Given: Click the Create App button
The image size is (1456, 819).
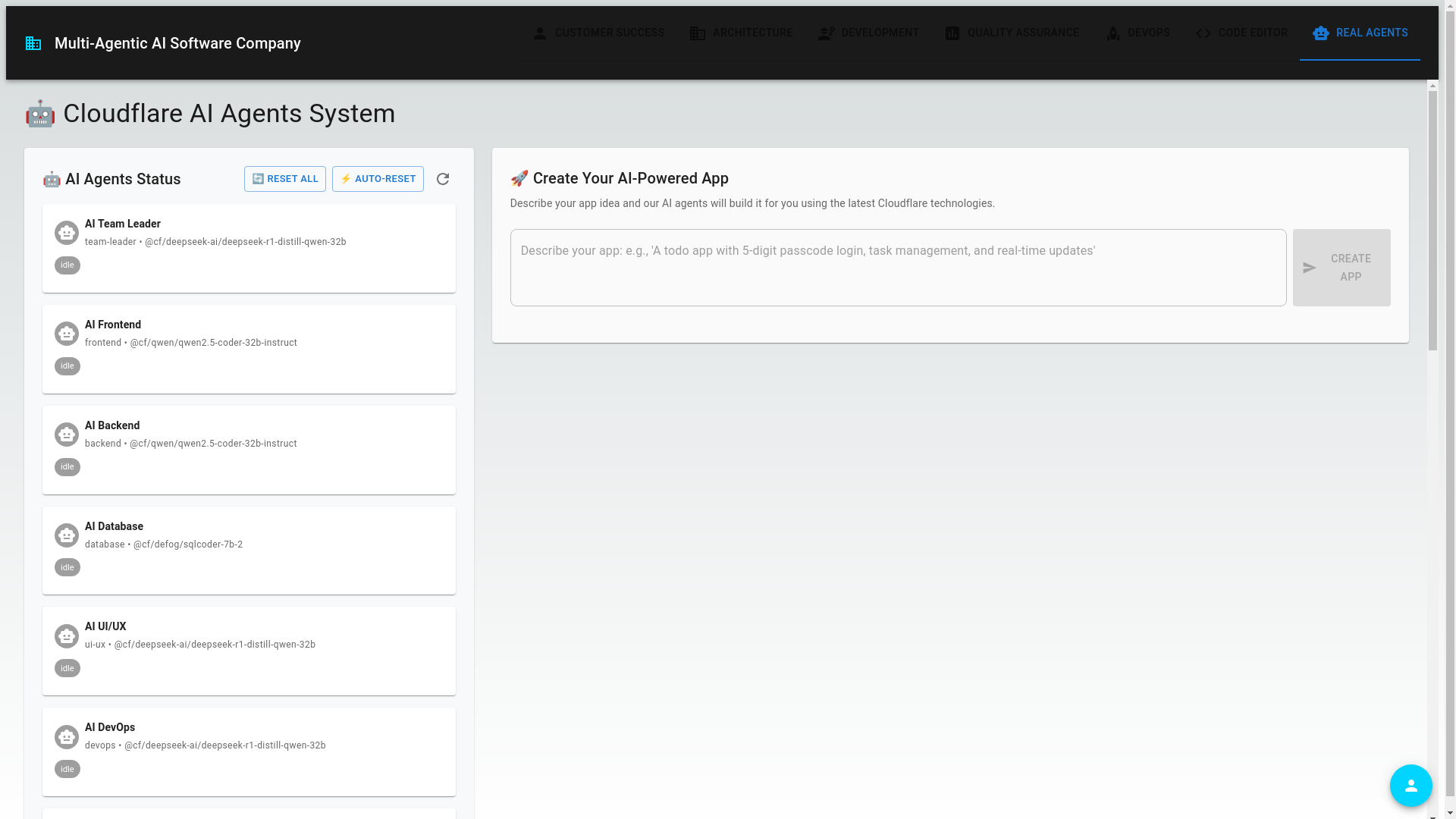Looking at the screenshot, I should (1341, 268).
